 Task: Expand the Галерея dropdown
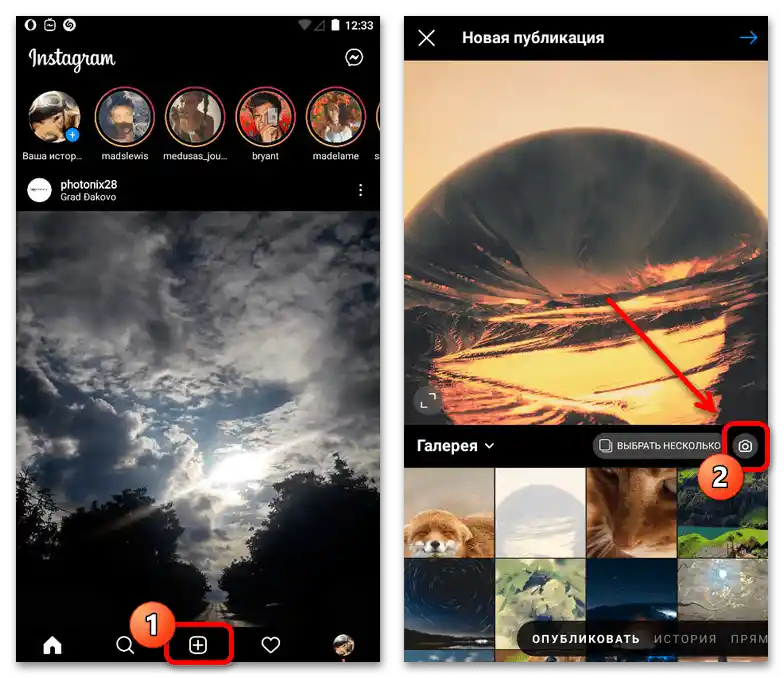pos(456,446)
